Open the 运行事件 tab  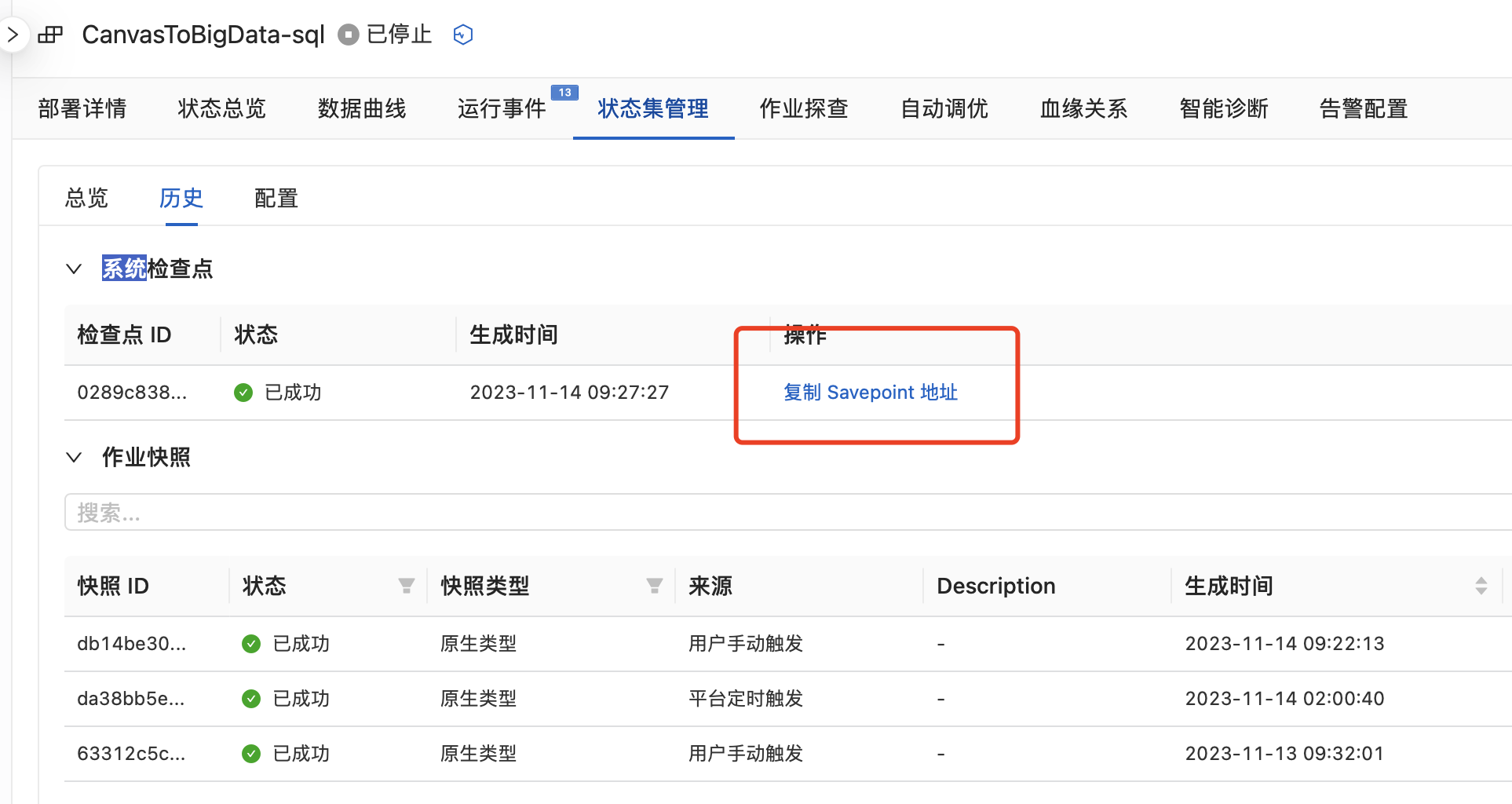502,108
